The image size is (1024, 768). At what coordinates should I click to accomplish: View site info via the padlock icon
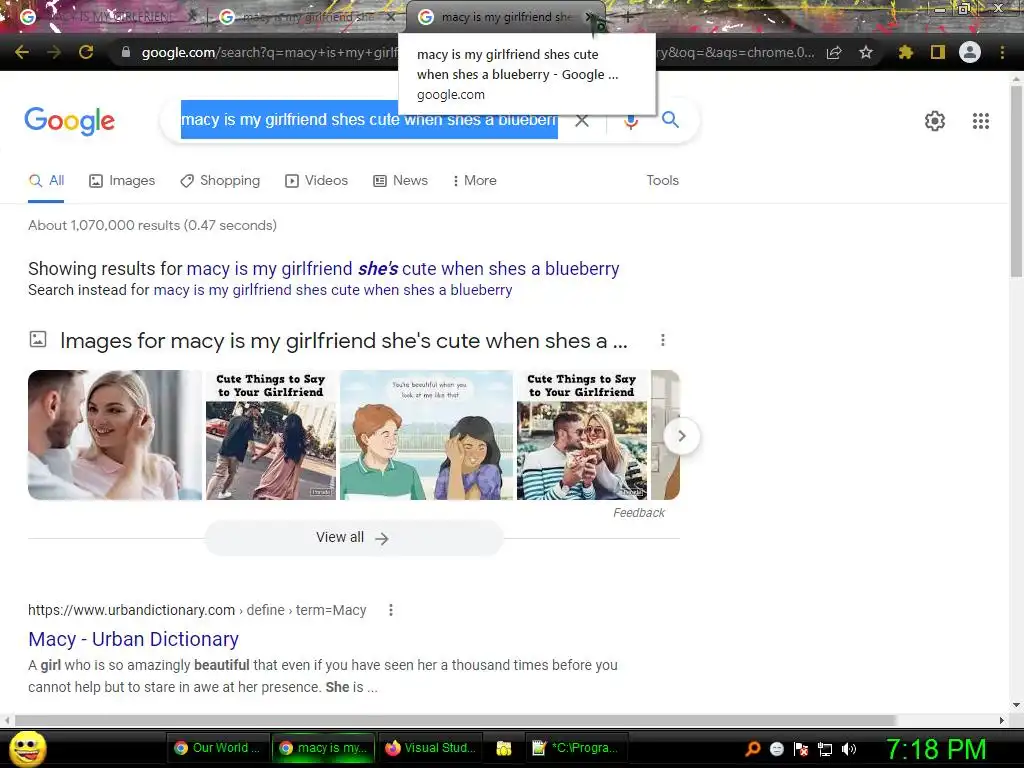(x=126, y=52)
